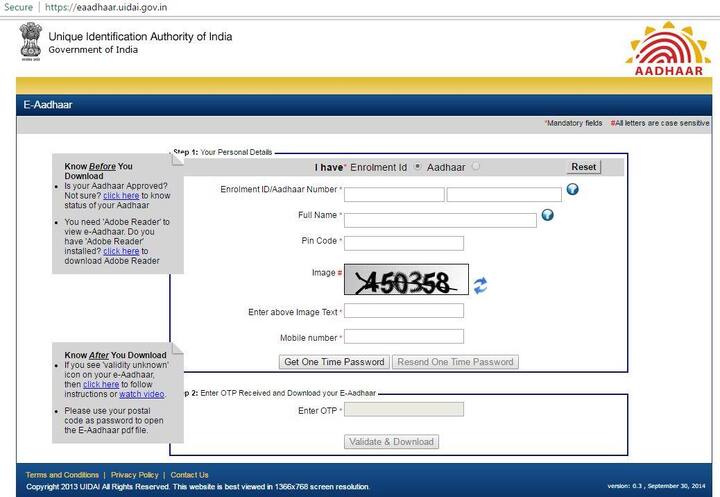
Task: Click the Government of India emblem
Action: point(31,41)
